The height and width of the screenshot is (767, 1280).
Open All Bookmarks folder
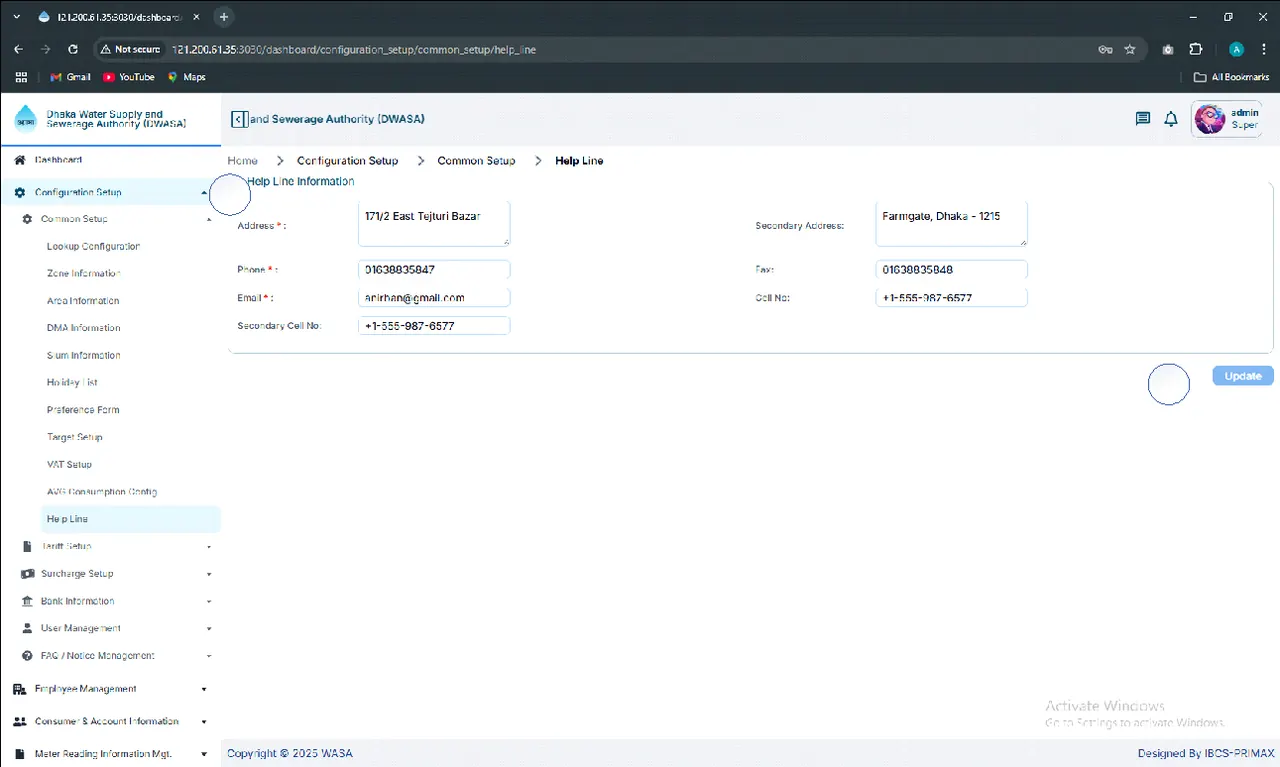pos(1231,77)
